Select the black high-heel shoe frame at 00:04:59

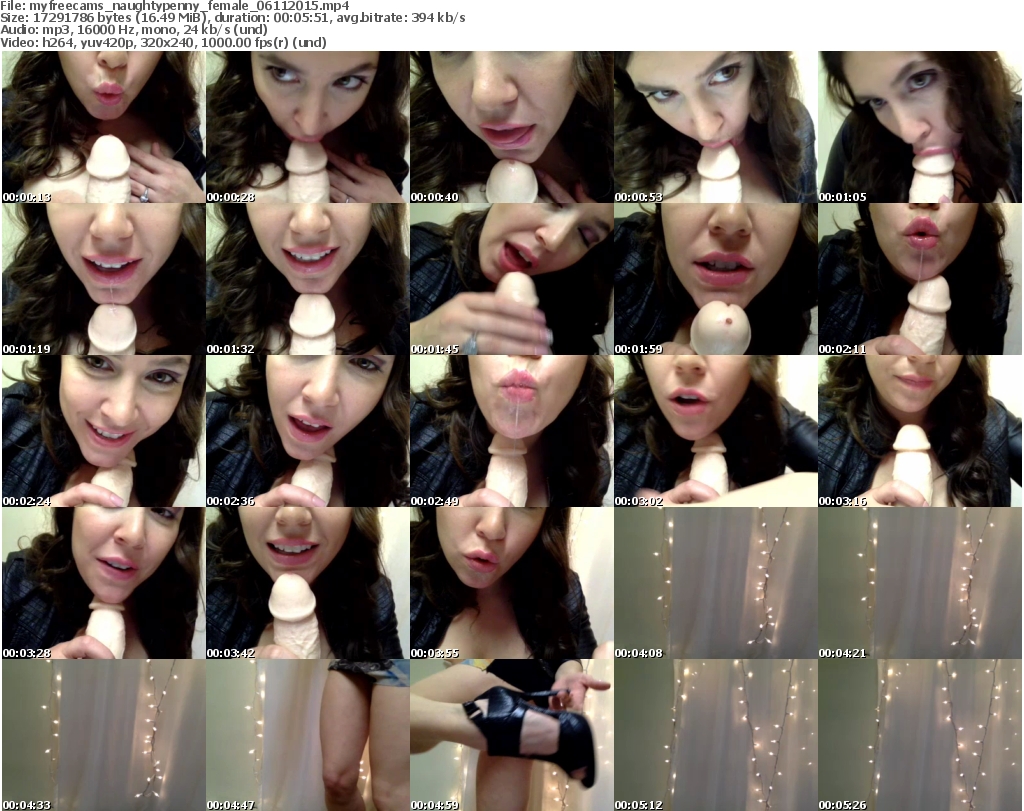pos(511,735)
